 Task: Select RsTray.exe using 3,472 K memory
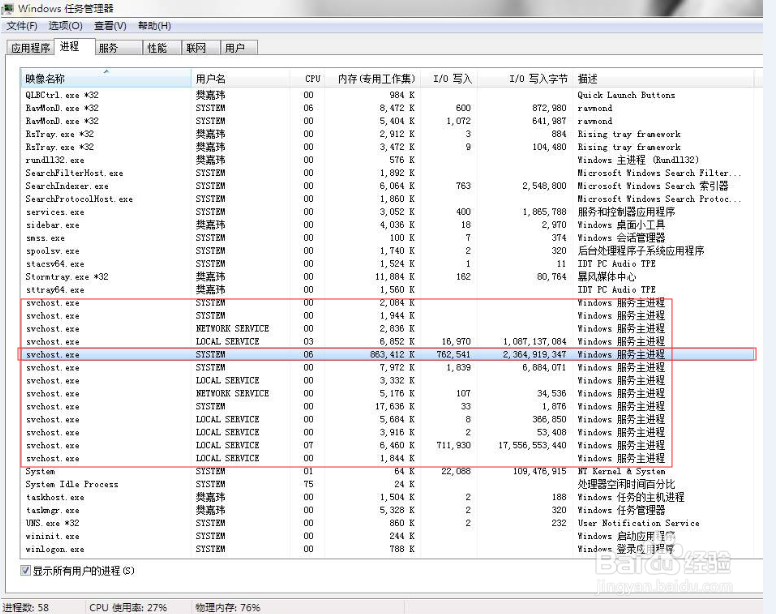point(387,147)
